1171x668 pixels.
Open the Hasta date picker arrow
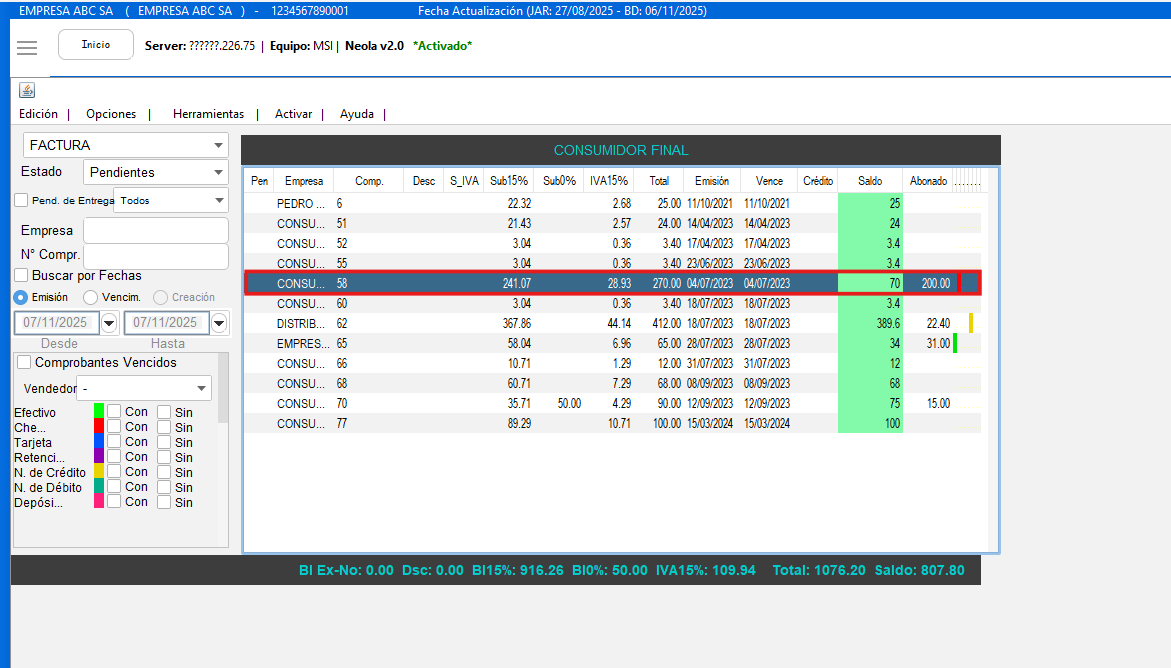[219, 323]
